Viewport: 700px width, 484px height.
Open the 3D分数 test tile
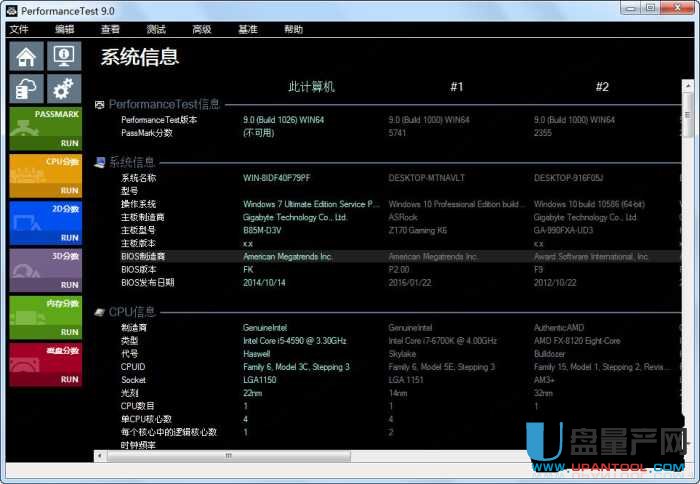point(45,264)
